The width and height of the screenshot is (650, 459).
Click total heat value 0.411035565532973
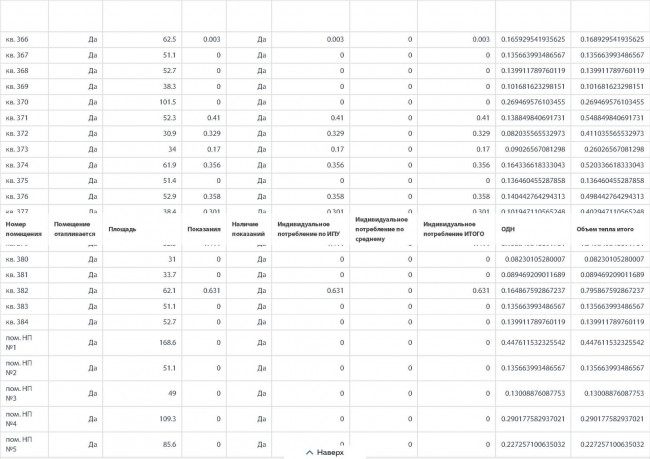pos(612,134)
